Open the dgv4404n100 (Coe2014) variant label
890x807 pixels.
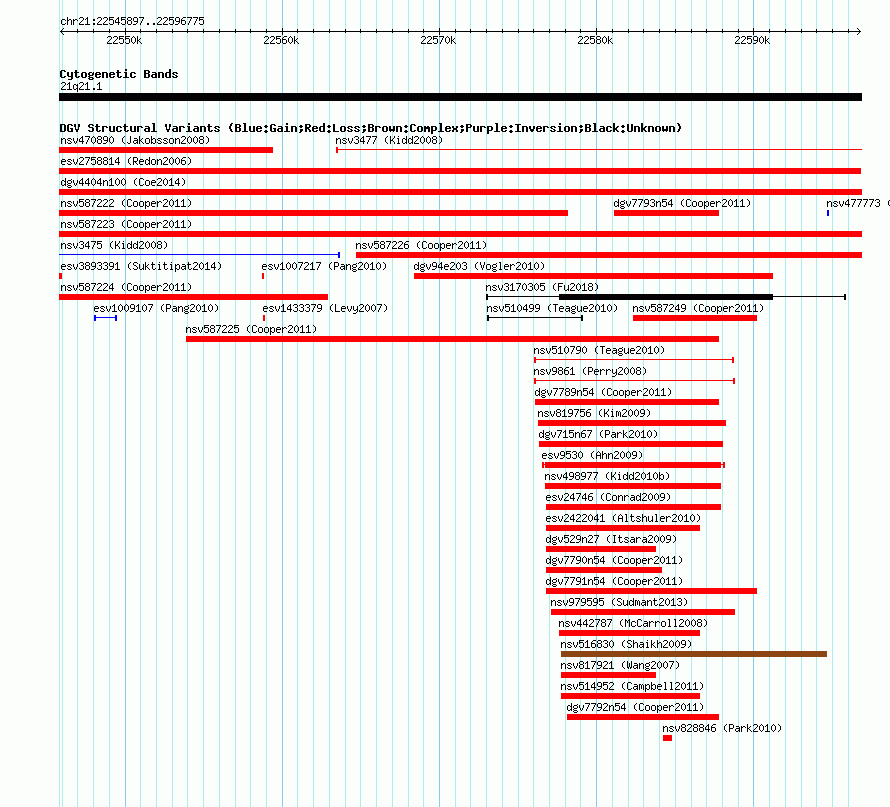click(x=123, y=182)
